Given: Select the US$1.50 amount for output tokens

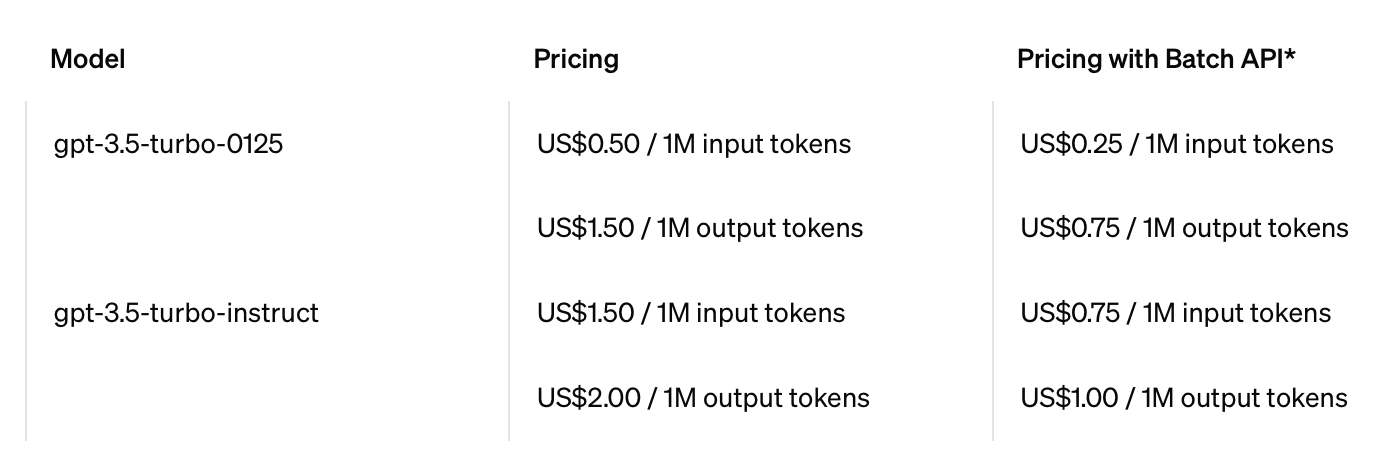Looking at the screenshot, I should coord(586,228).
